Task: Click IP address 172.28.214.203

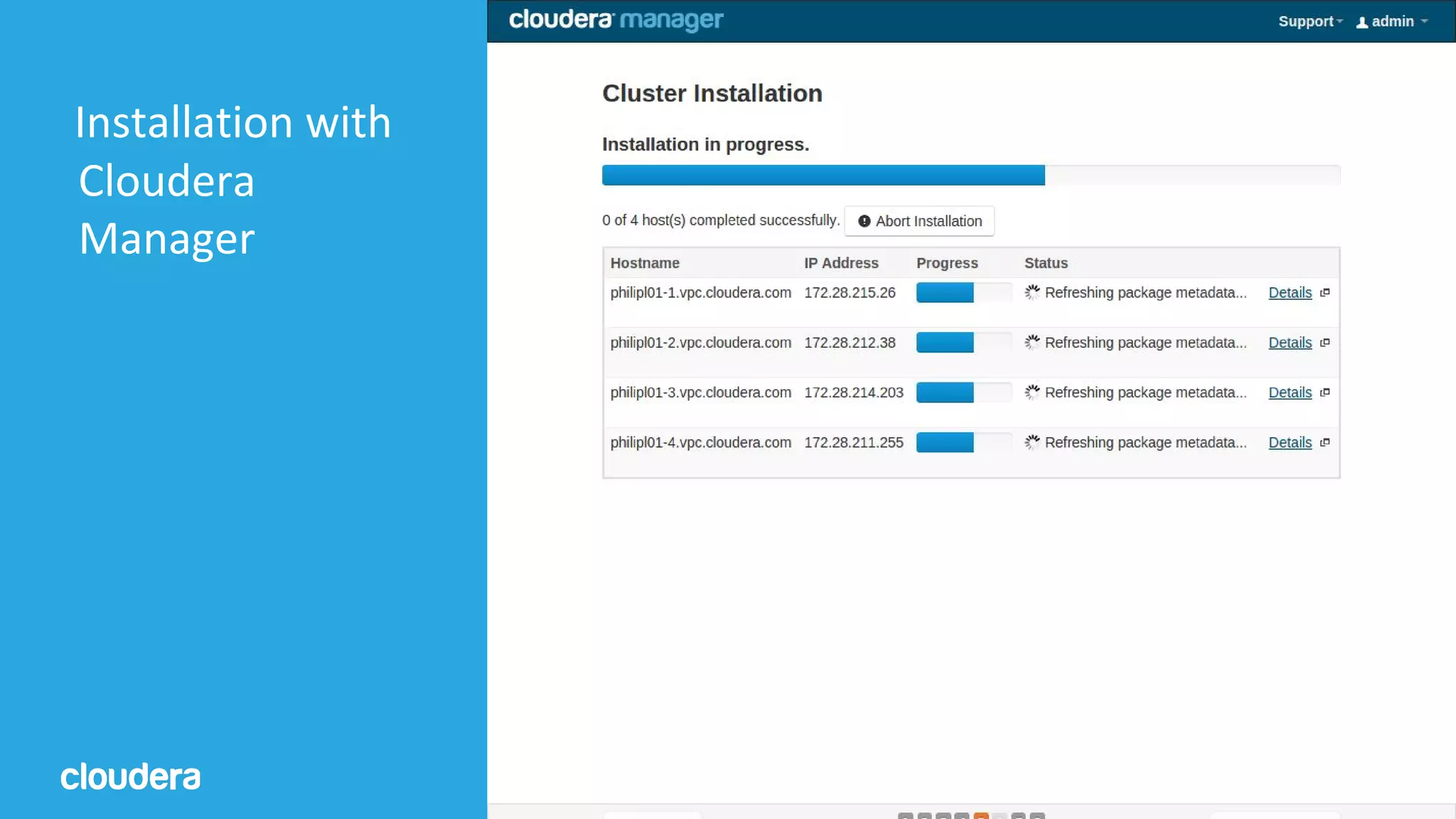Action: coord(854,392)
